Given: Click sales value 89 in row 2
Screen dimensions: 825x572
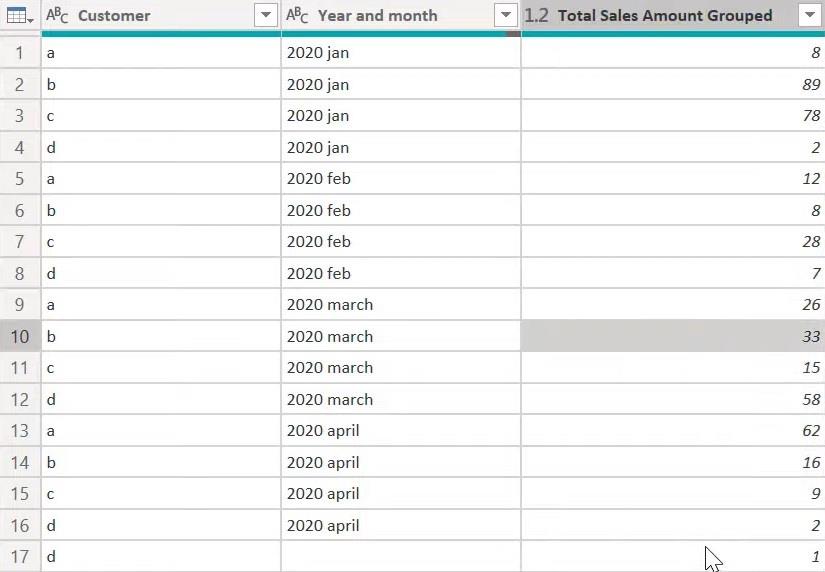Looking at the screenshot, I should click(x=673, y=84).
